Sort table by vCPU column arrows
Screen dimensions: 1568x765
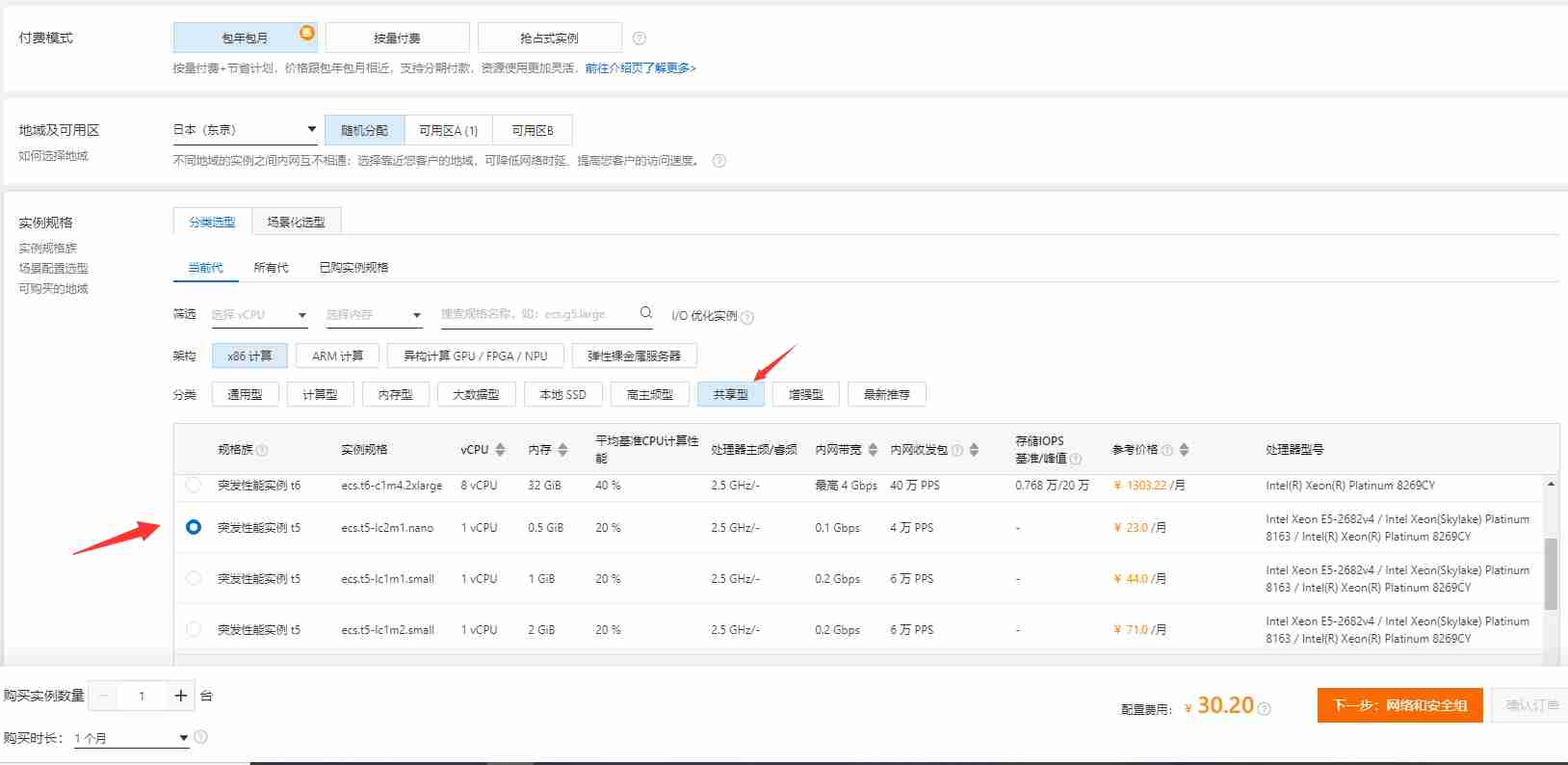pos(500,450)
